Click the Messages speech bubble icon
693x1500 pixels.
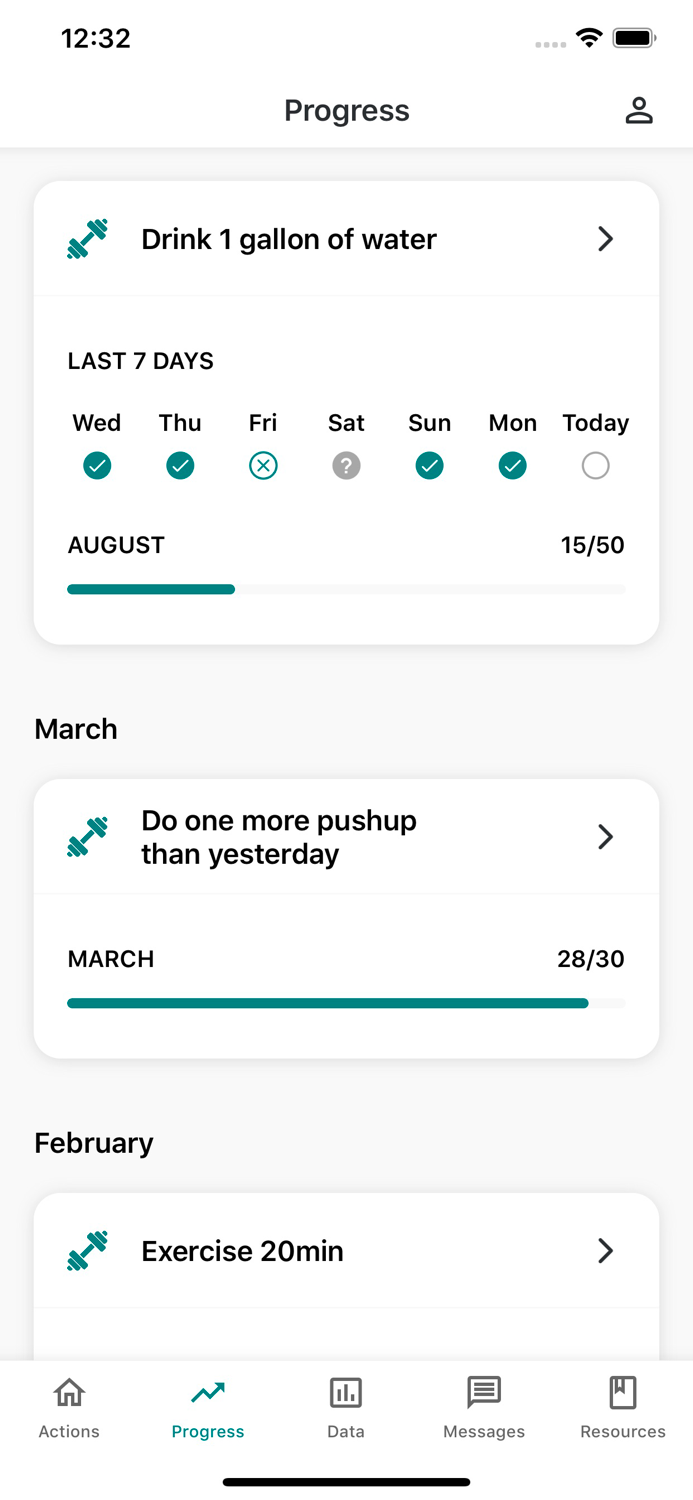point(484,1391)
